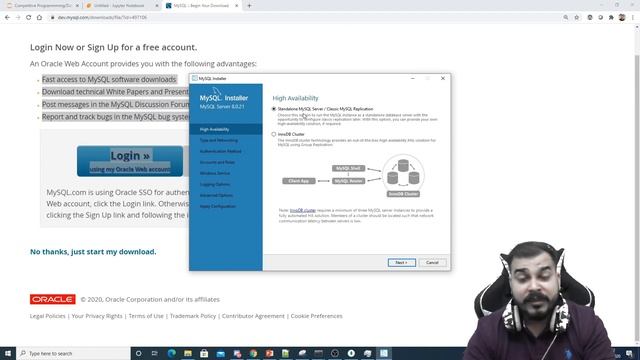Screen dimensions: 640x360
Task: Open the InnoDB cluster note link
Action: [302, 210]
